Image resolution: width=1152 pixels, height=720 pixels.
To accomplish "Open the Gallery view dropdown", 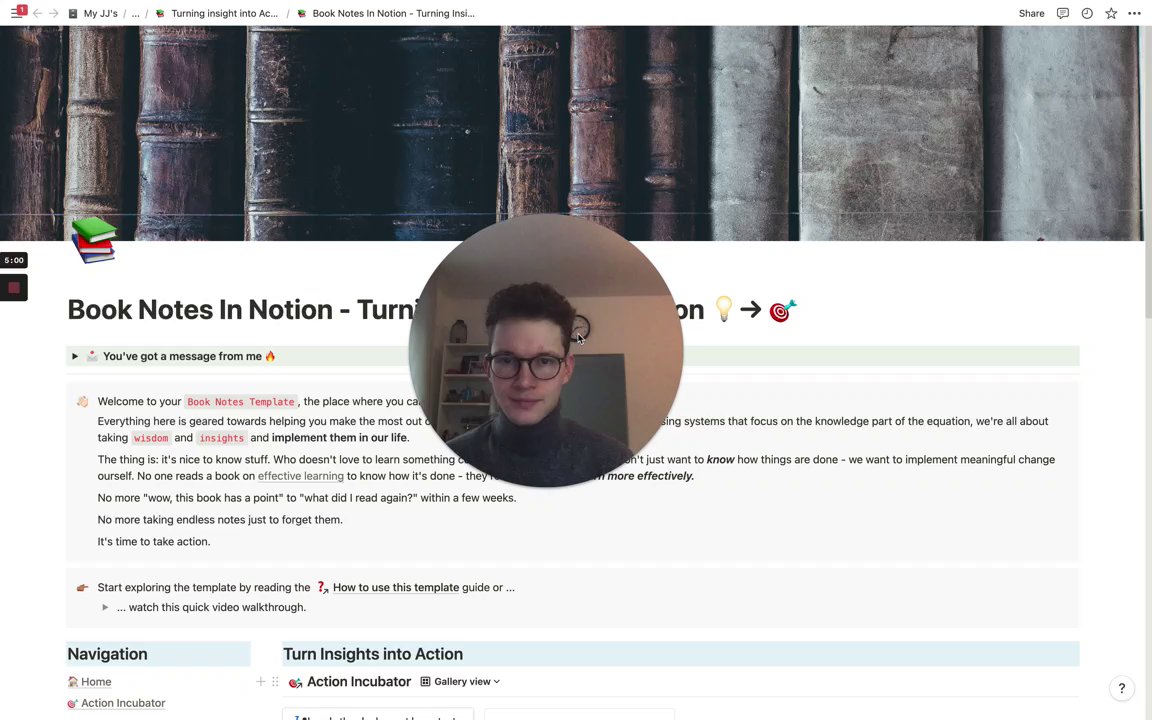I will click(461, 682).
